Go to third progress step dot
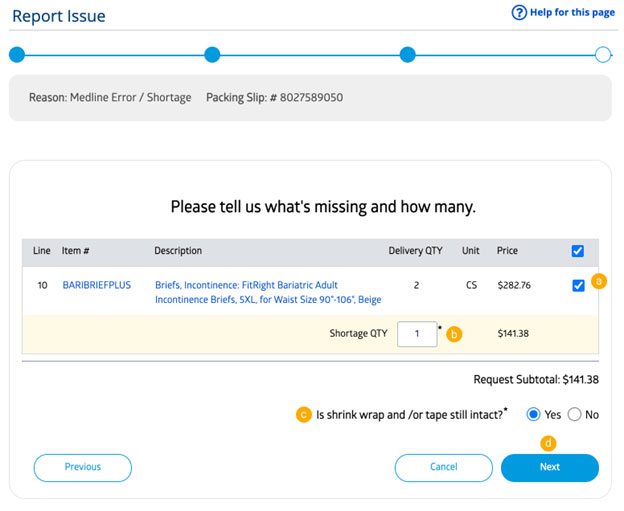624x511 pixels. point(408,55)
